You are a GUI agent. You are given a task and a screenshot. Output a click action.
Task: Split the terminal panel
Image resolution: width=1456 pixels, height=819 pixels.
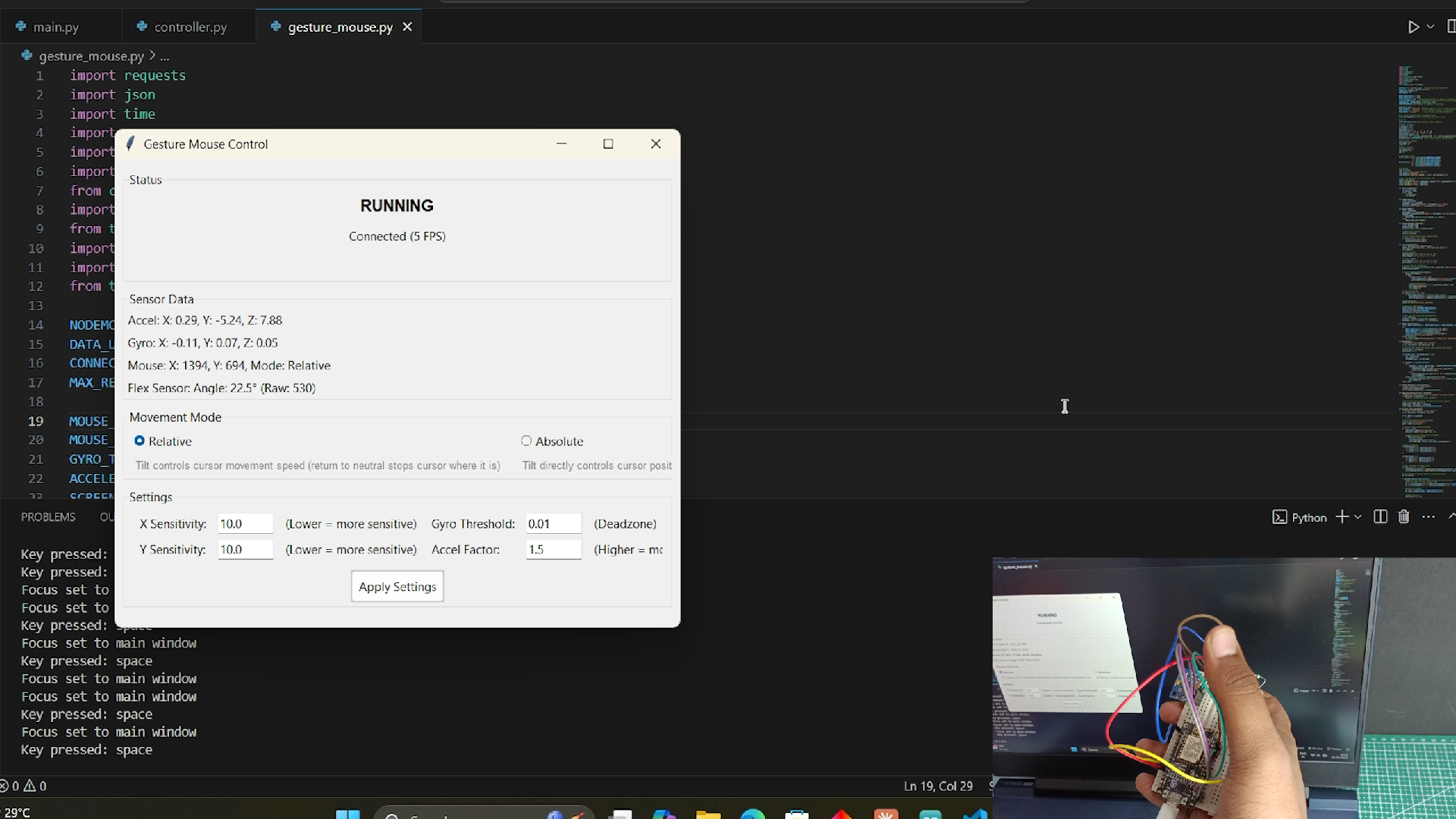(x=1380, y=516)
